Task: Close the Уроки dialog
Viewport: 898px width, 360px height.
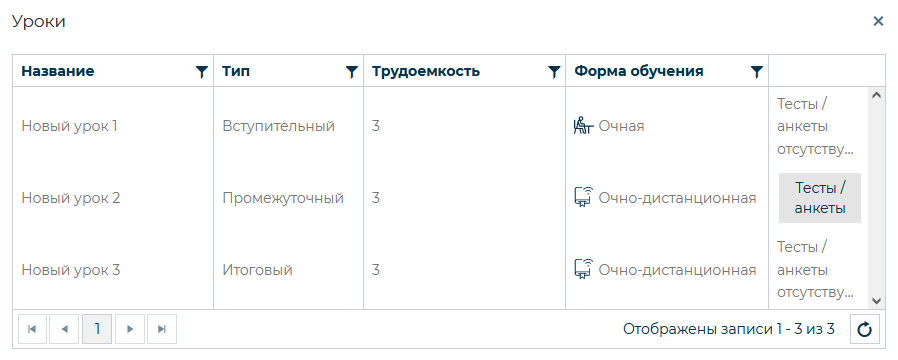Action: [x=878, y=21]
